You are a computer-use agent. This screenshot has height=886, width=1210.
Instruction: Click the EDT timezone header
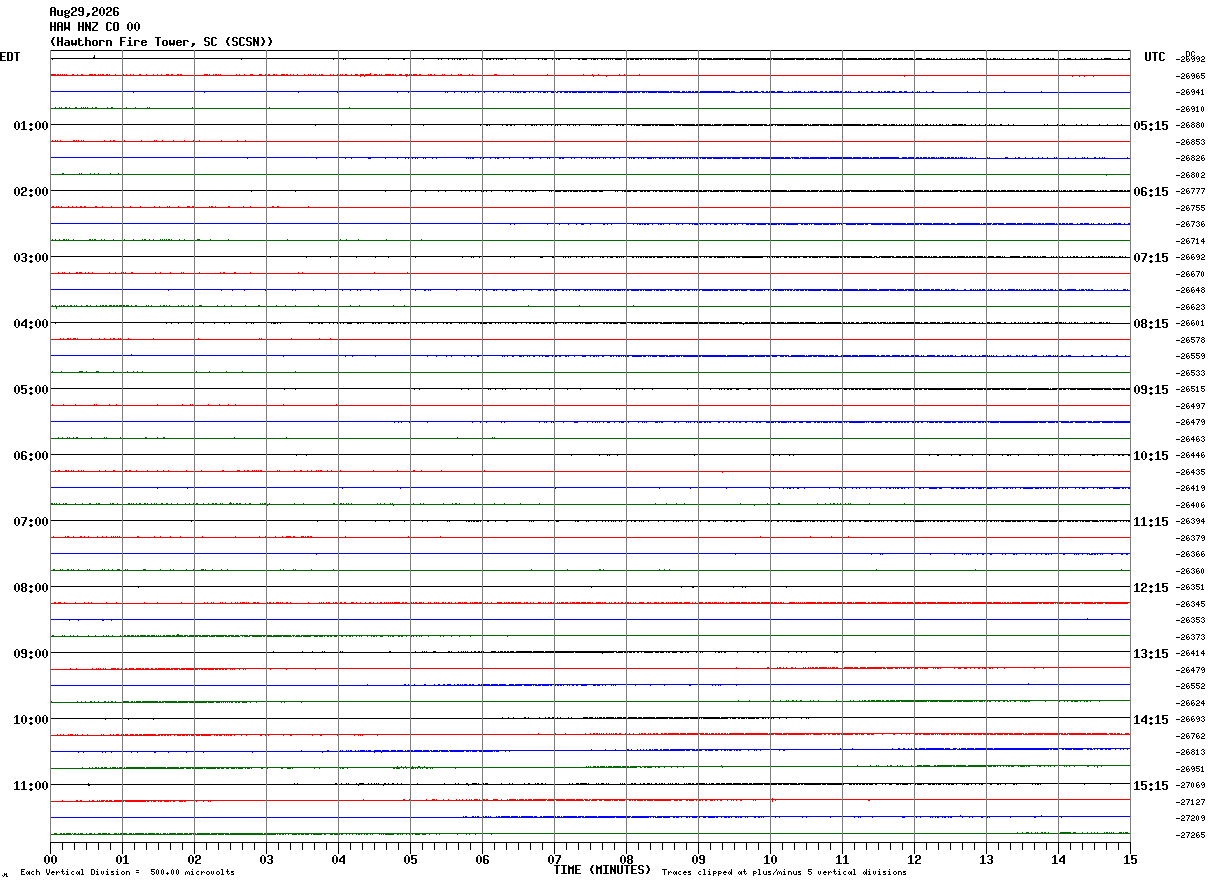10,57
